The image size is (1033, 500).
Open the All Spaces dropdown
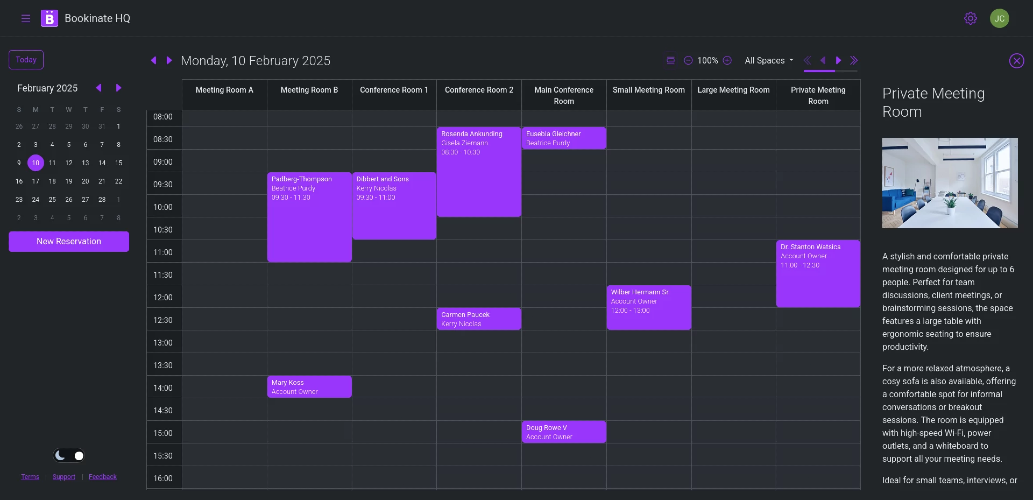[769, 61]
